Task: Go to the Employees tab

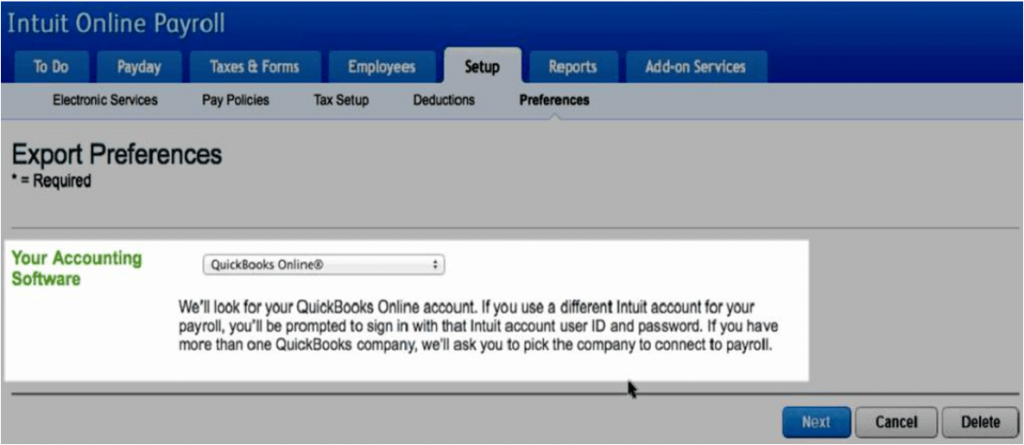Action: 381,67
